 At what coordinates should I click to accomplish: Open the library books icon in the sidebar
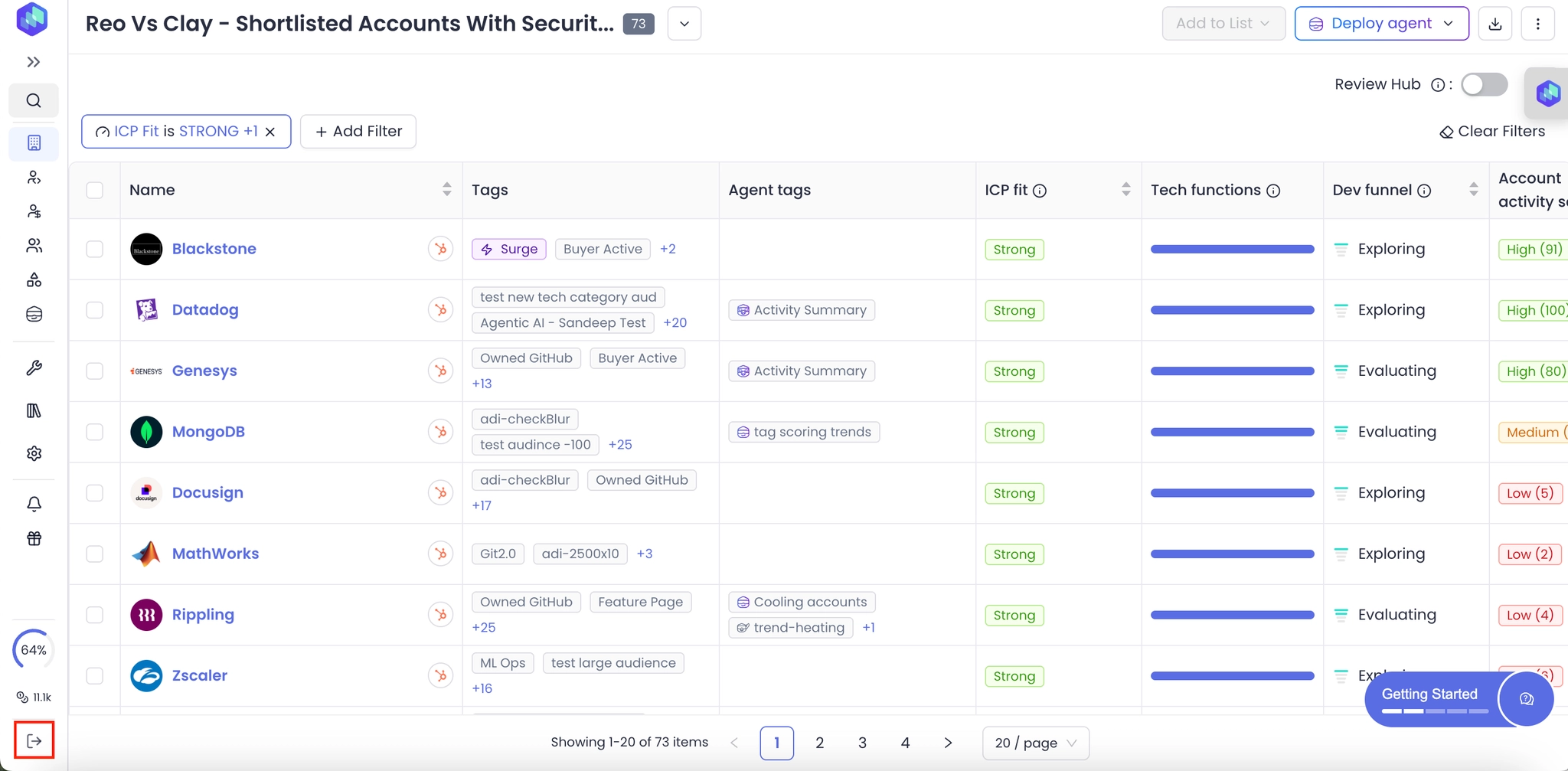pos(34,411)
